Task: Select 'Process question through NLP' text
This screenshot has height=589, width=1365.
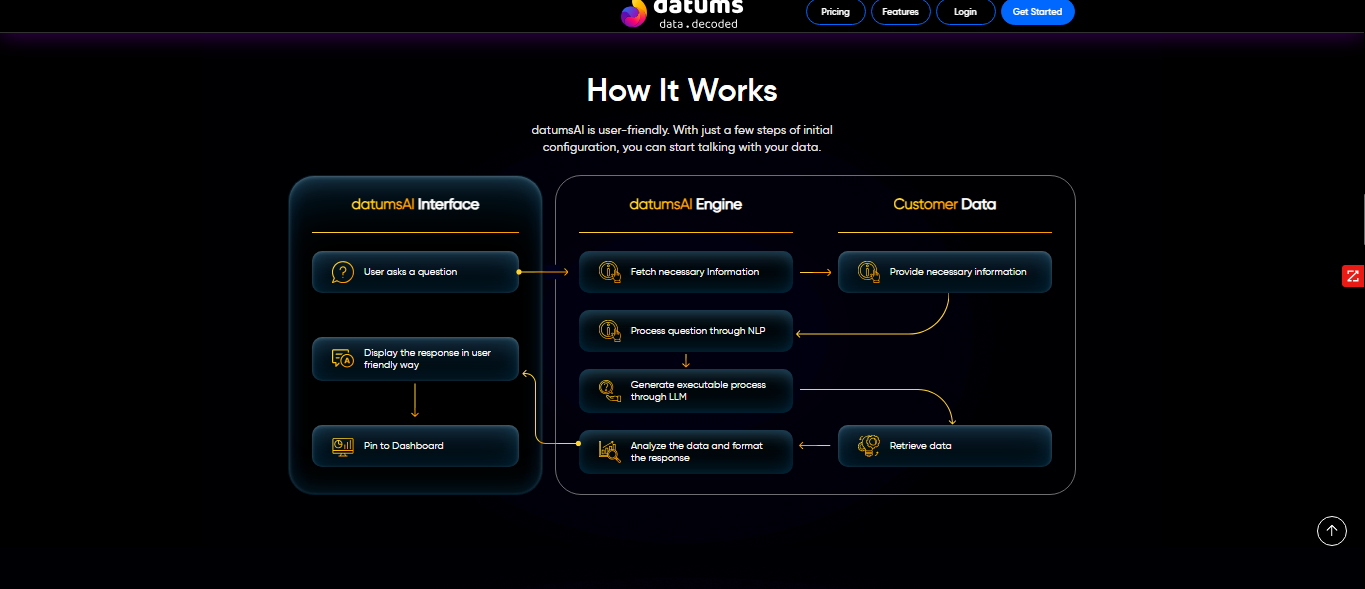Action: tap(698, 331)
